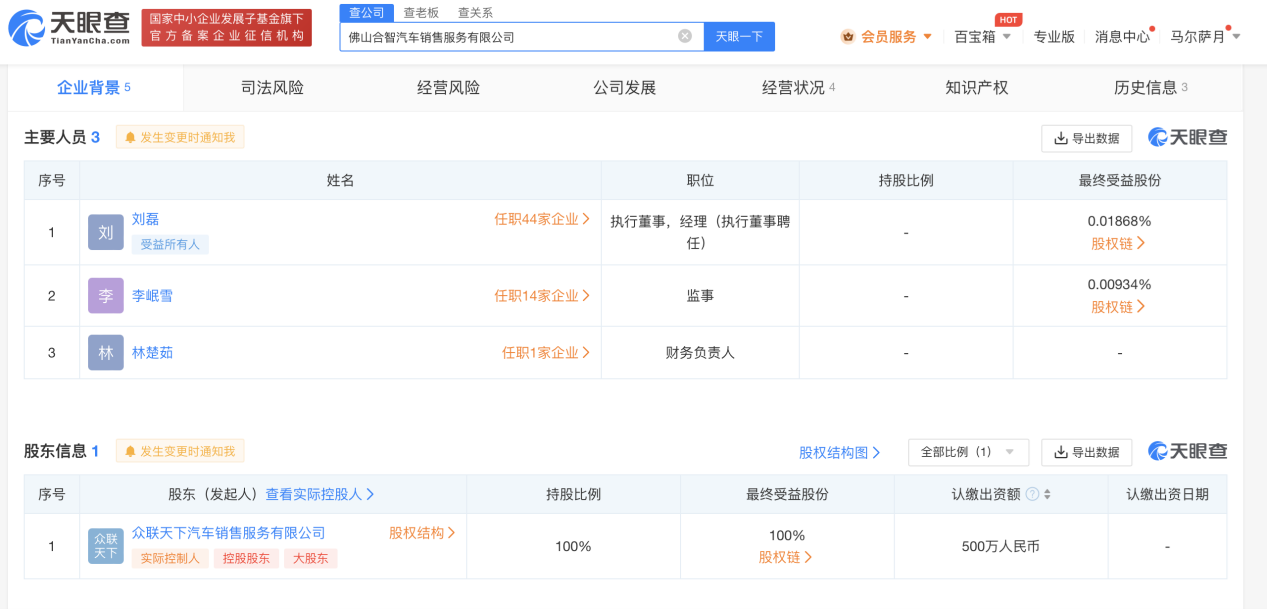Expand the 百宝箱 dropdown

tap(983, 36)
